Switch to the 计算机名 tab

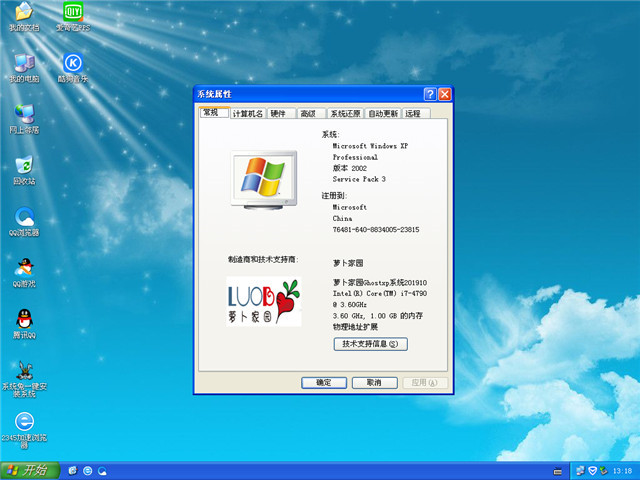[248, 113]
